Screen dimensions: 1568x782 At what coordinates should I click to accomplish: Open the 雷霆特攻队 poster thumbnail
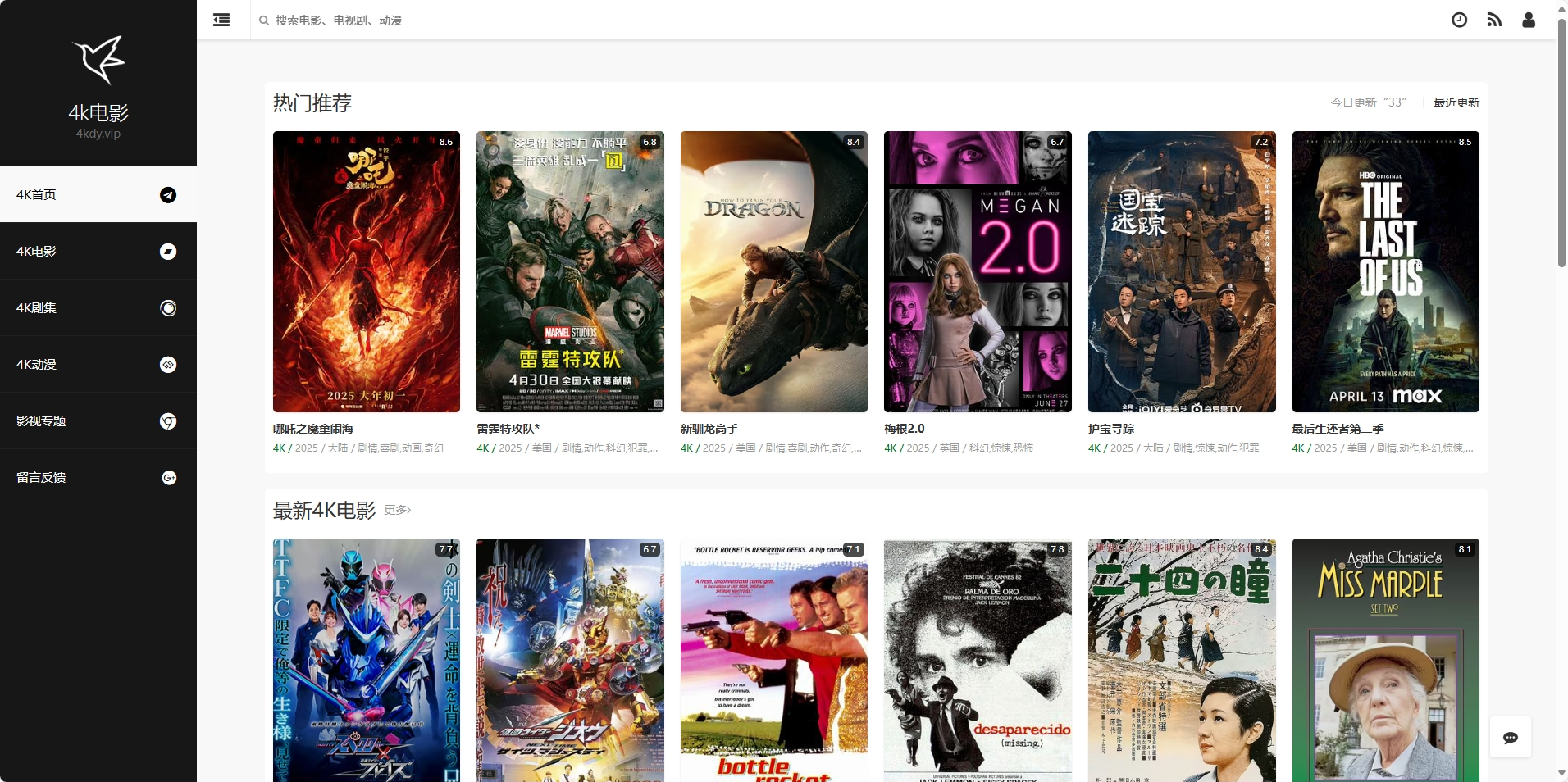click(x=570, y=271)
